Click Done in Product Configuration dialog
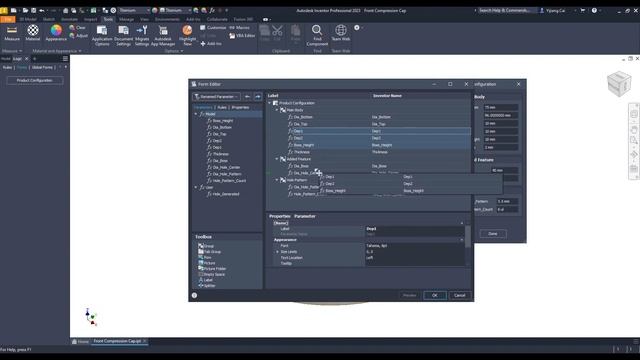 click(x=493, y=234)
